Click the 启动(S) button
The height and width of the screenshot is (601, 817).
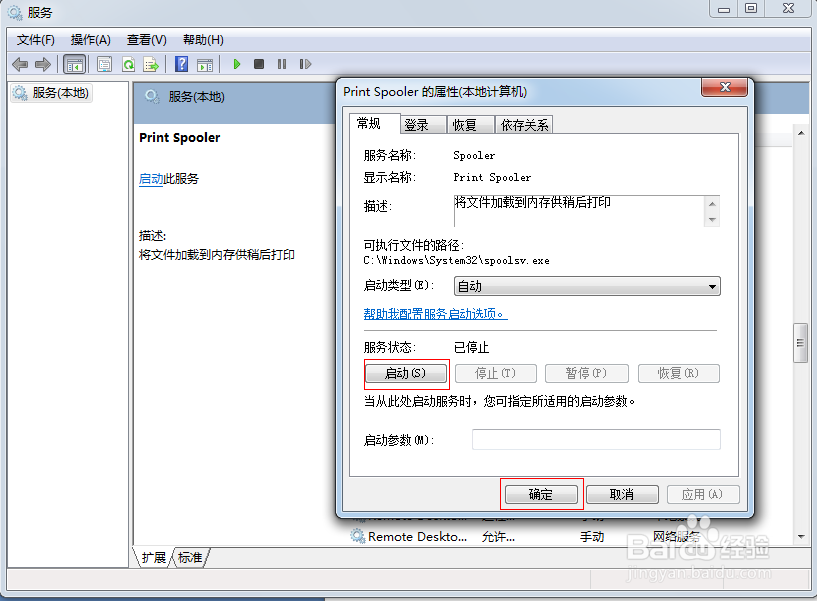tap(406, 373)
